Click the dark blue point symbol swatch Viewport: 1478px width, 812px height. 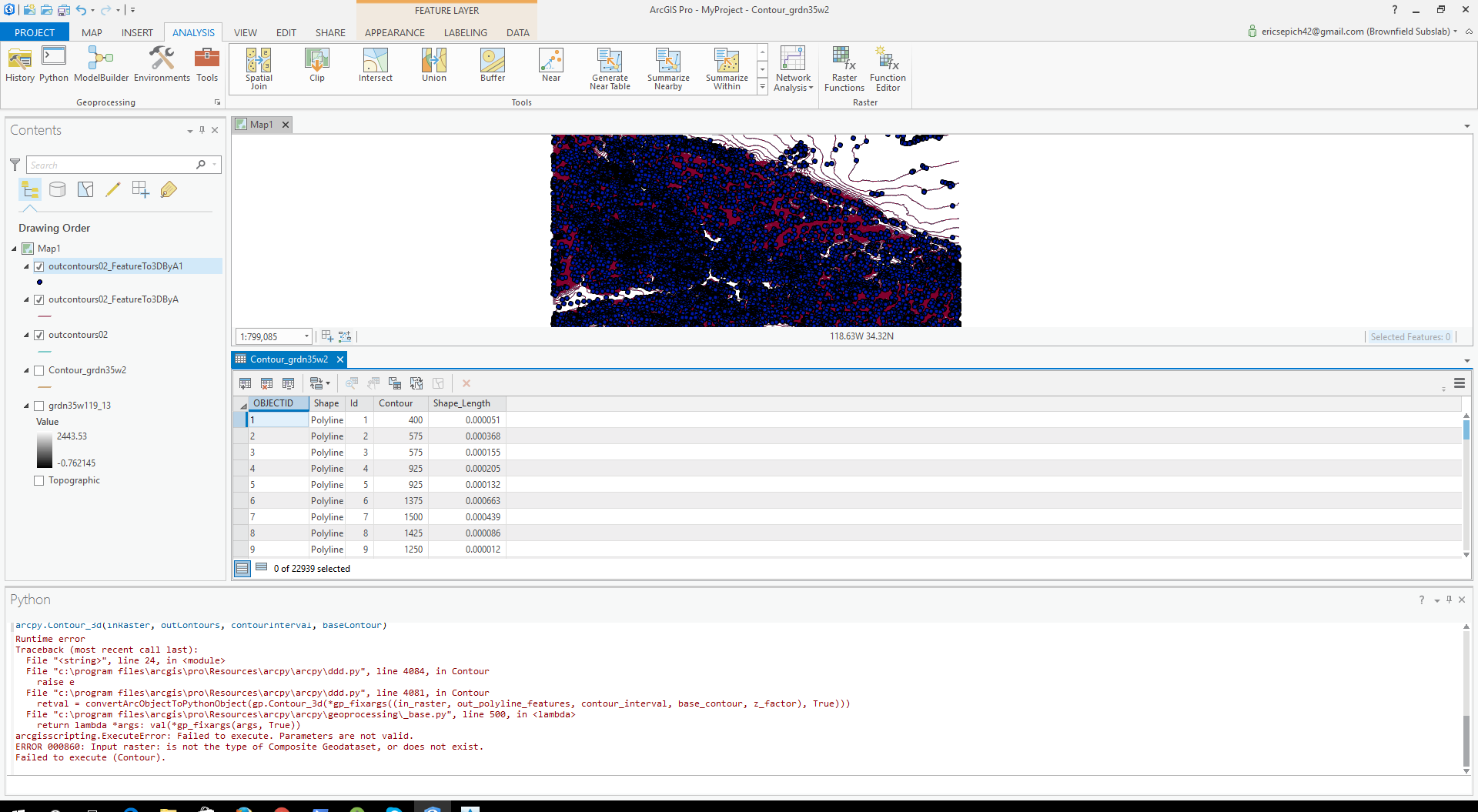click(x=40, y=282)
